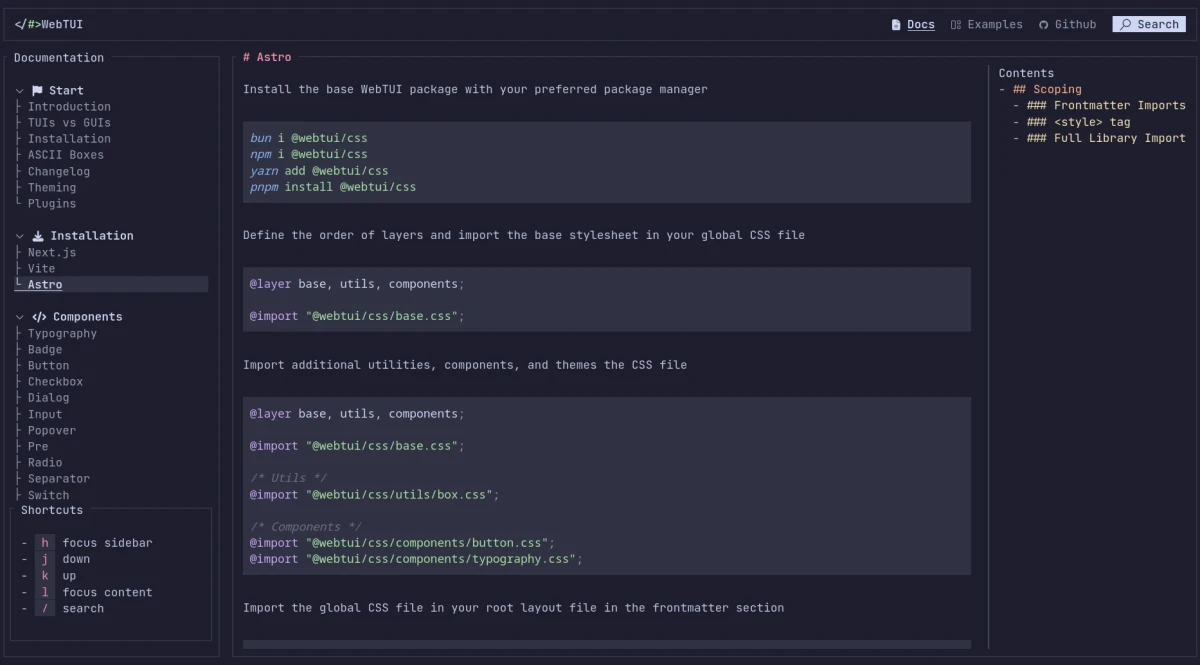Click the Docs page icon

[896, 25]
